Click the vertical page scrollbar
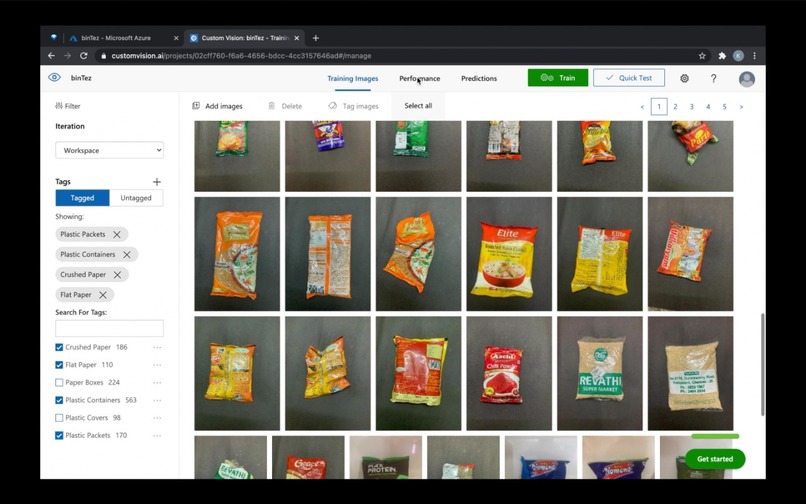Image resolution: width=806 pixels, height=504 pixels. coord(762,364)
